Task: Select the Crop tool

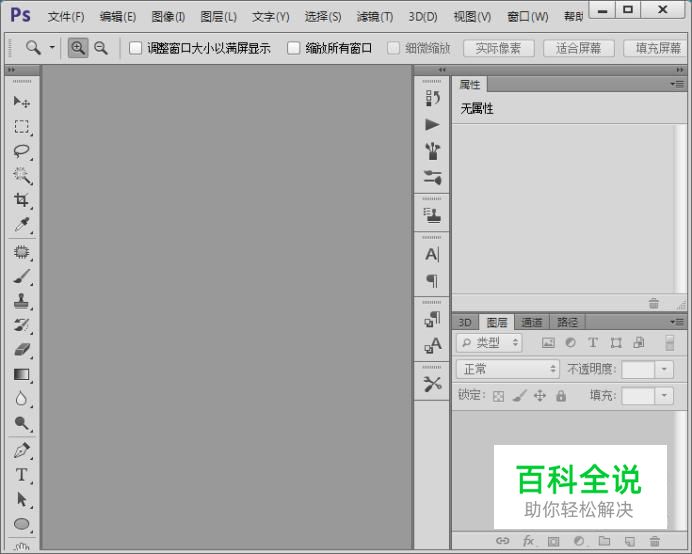Action: 22,200
